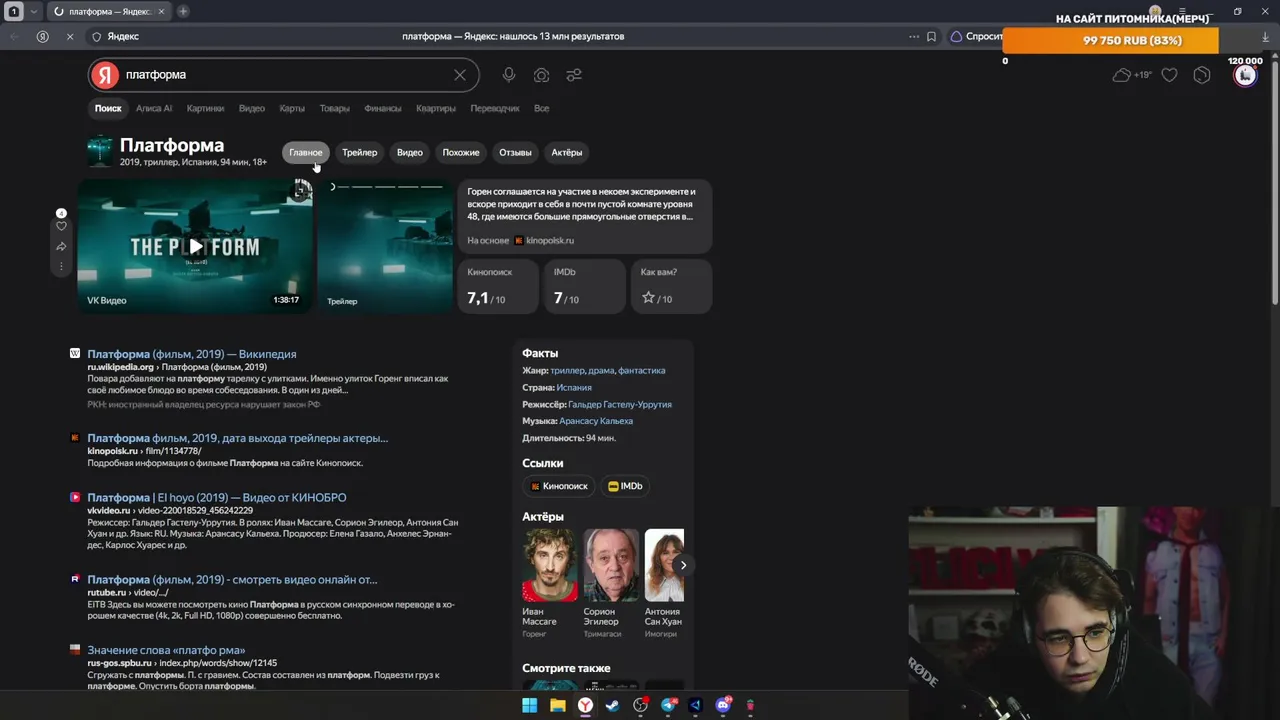1280x720 pixels.
Task: Open a new browser tab
Action: point(183,11)
